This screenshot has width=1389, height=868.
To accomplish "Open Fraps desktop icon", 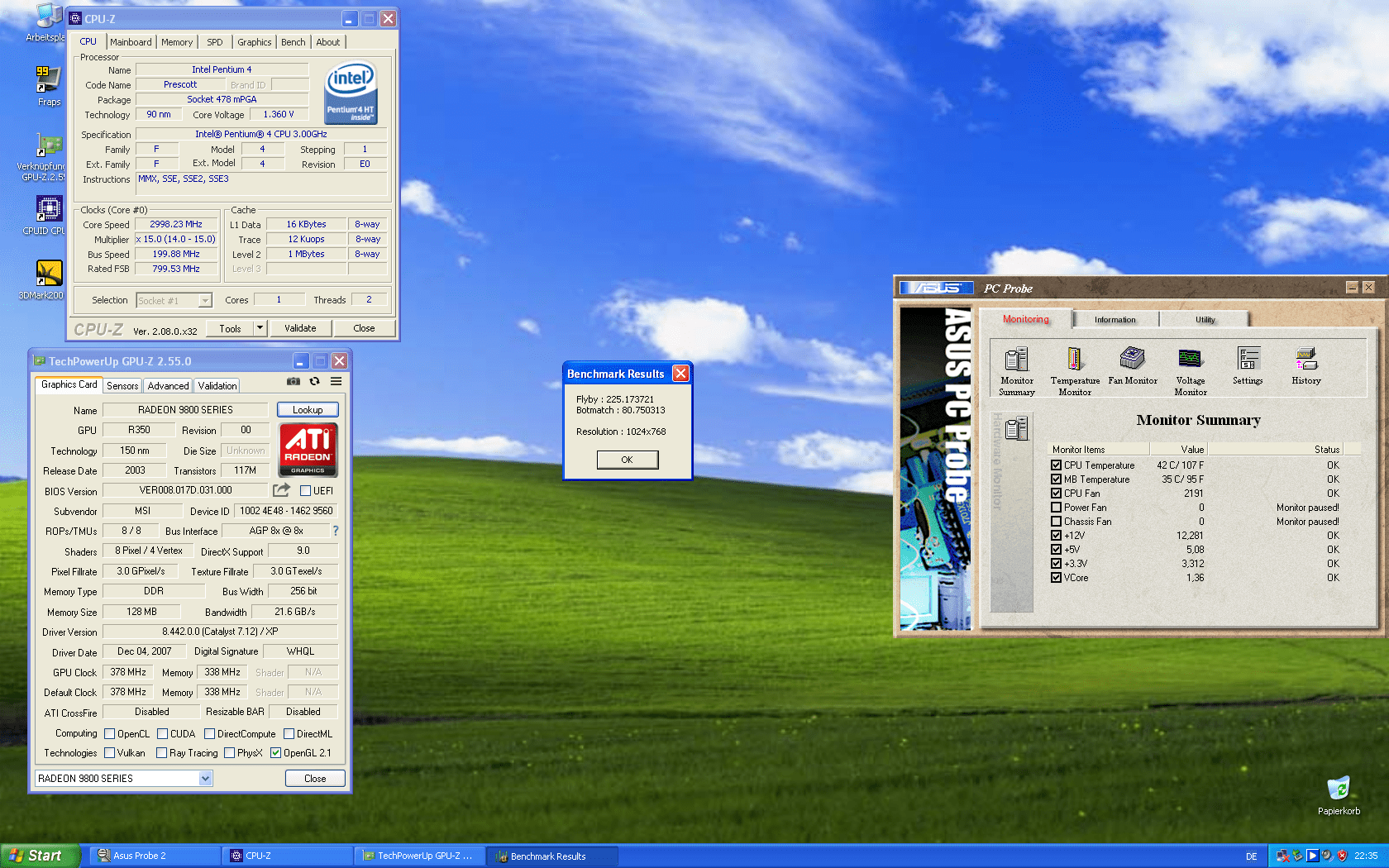I will [48, 86].
